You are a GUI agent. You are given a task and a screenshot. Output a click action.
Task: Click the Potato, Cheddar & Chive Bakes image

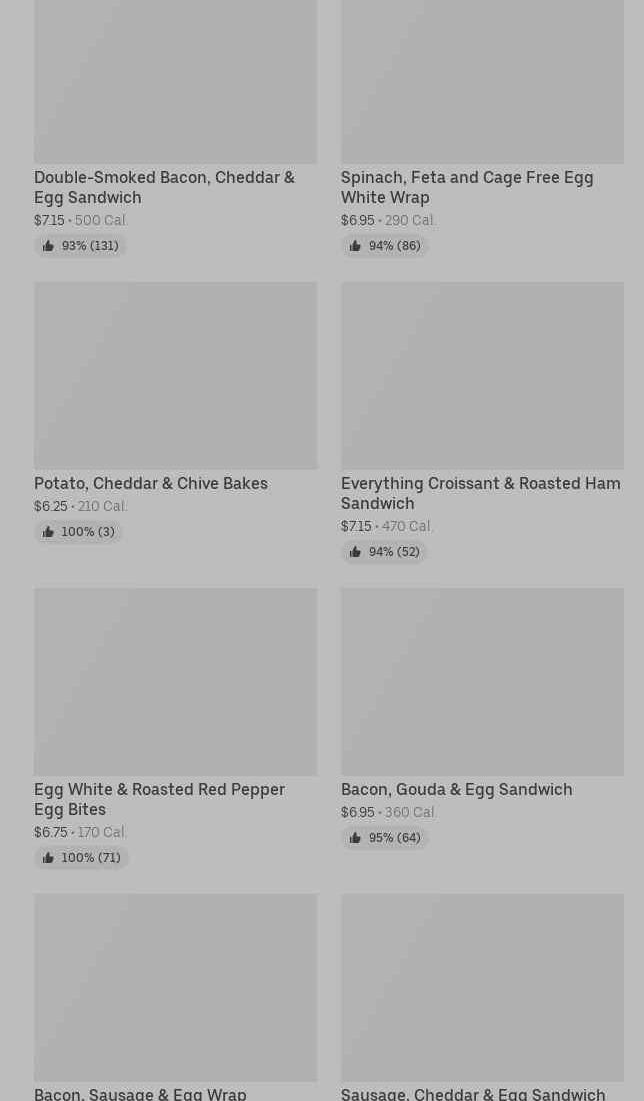coord(175,376)
